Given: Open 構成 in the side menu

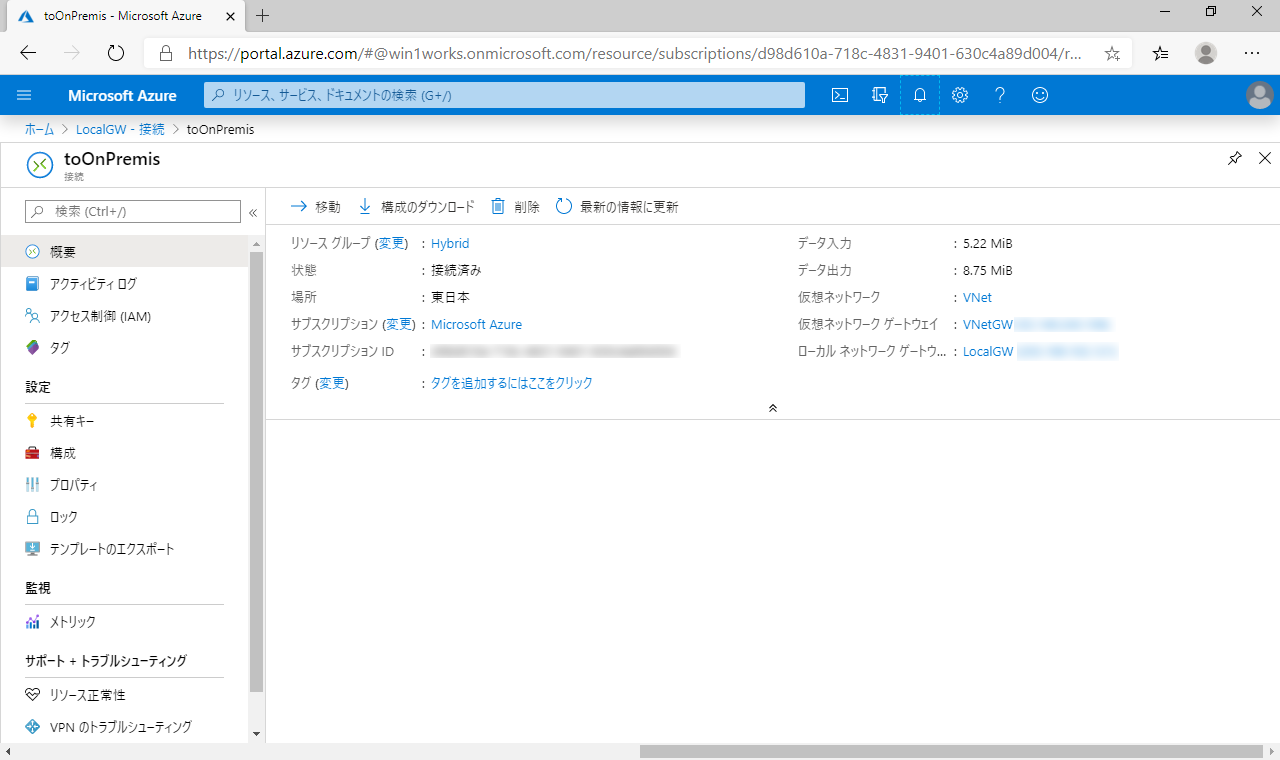Looking at the screenshot, I should pos(125,453).
